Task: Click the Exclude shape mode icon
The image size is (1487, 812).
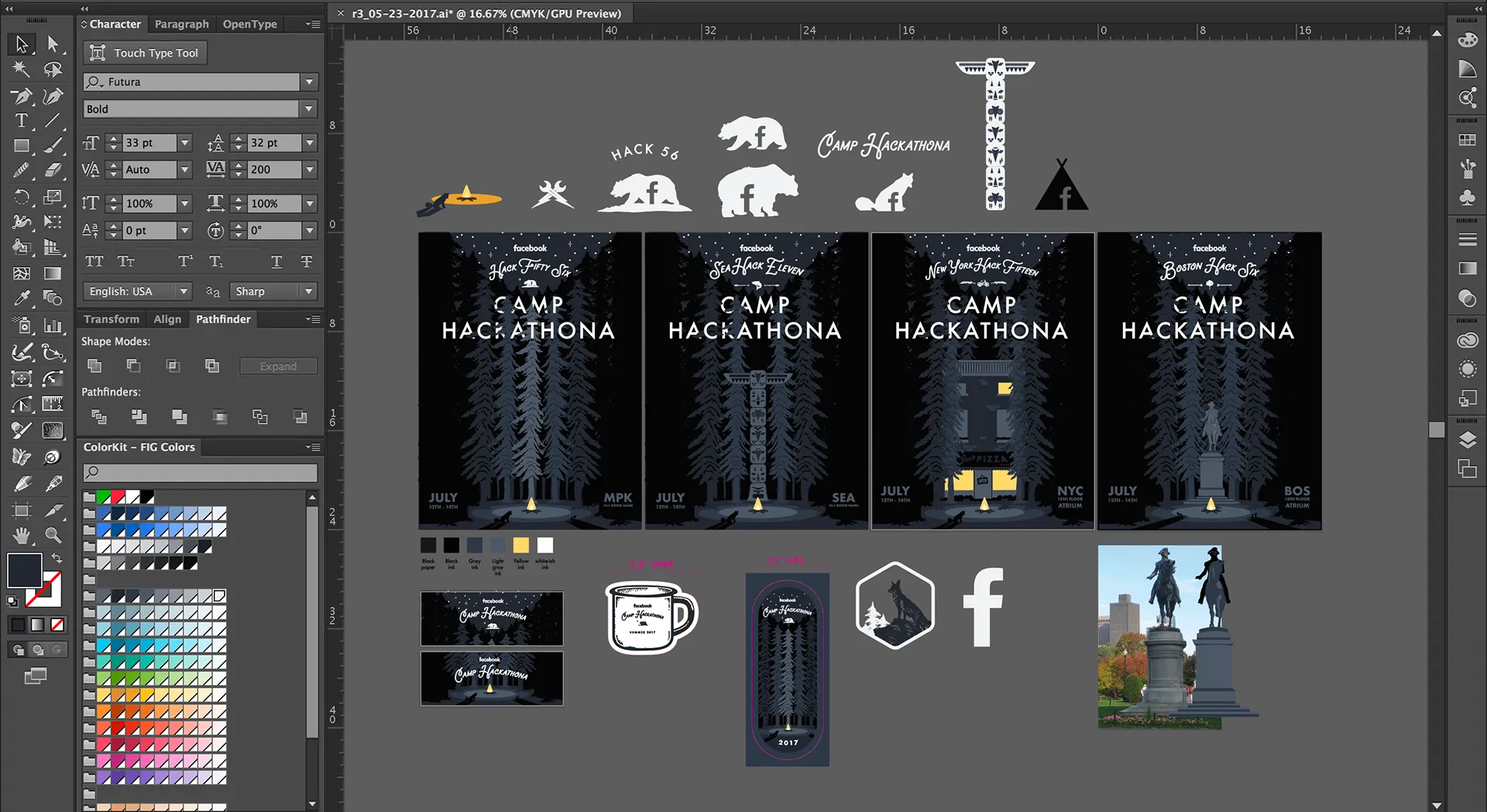Action: point(211,365)
